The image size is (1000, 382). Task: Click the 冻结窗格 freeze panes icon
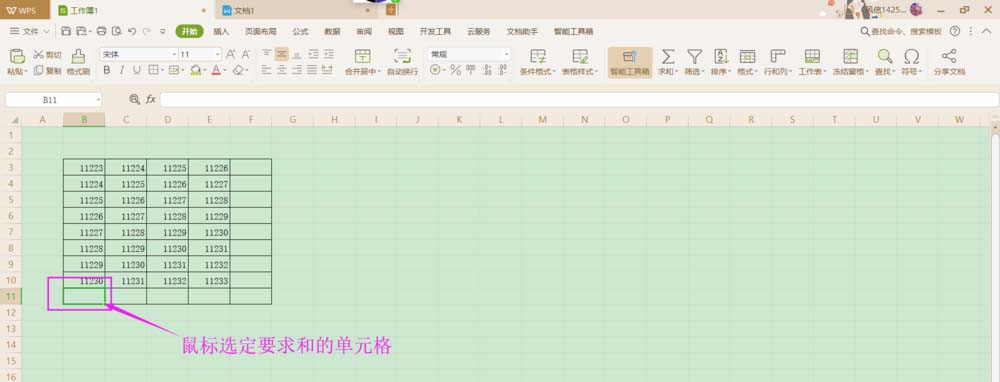pos(850,57)
